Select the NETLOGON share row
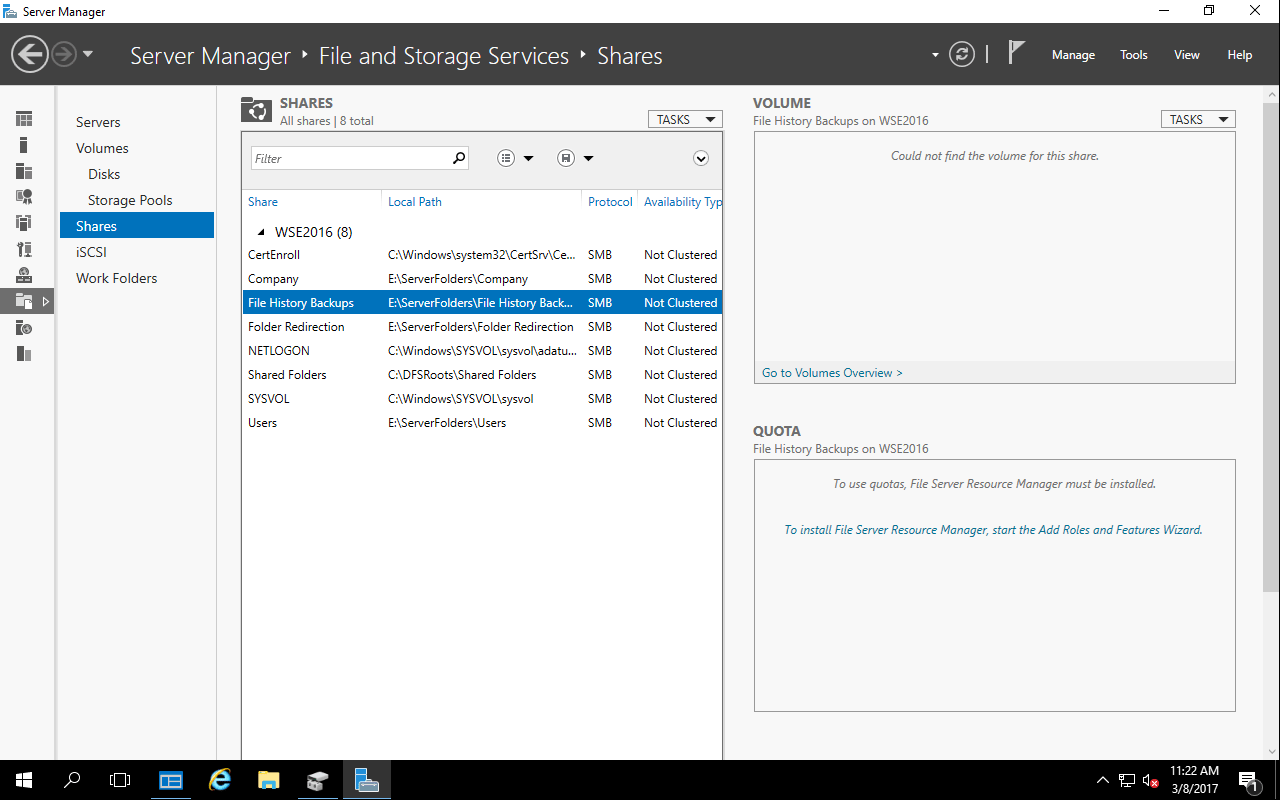The height and width of the screenshot is (800, 1280). coord(482,351)
